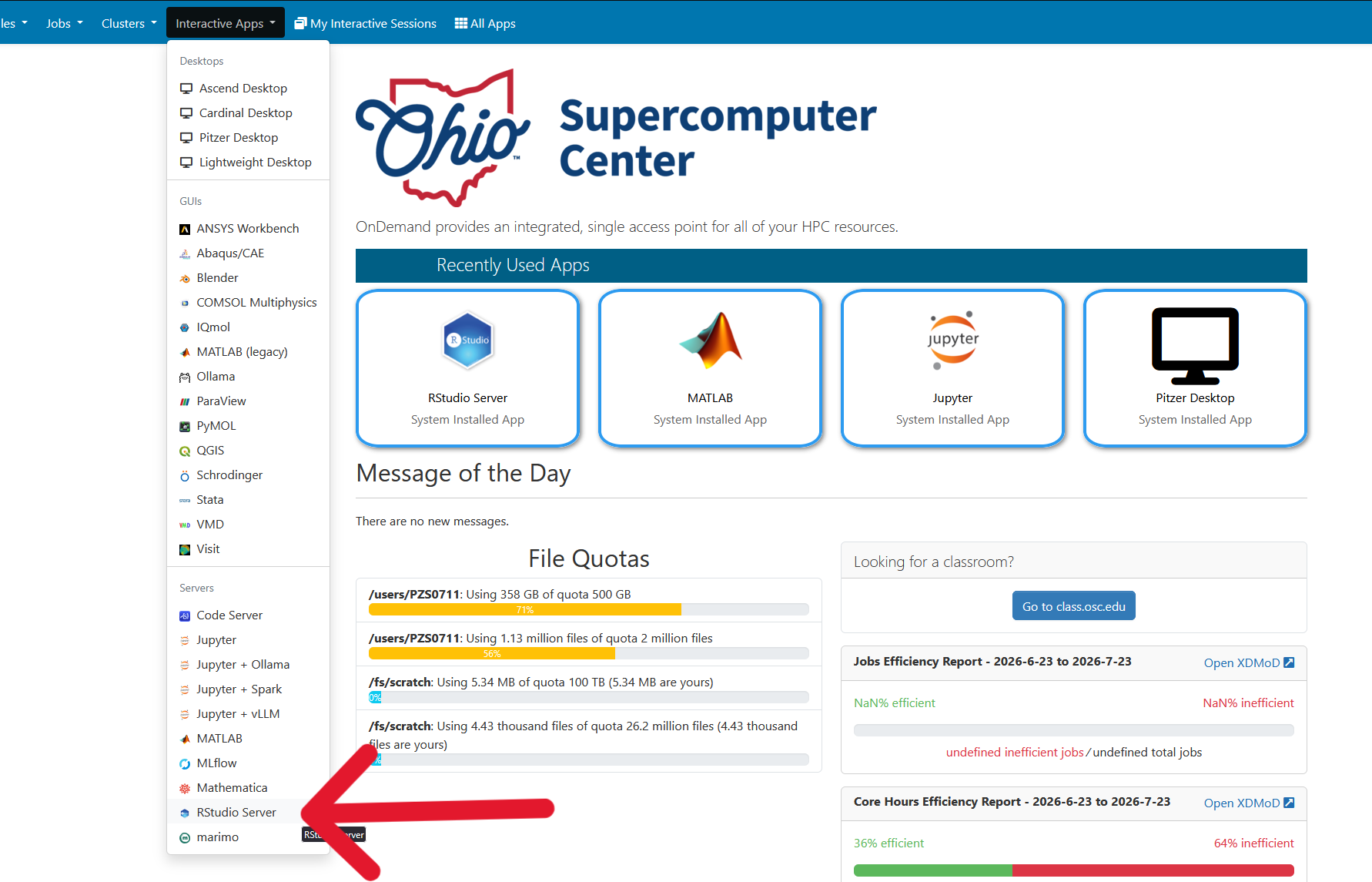Click "There are no new messages." text
Image resolution: width=1372 pixels, height=882 pixels.
click(432, 521)
